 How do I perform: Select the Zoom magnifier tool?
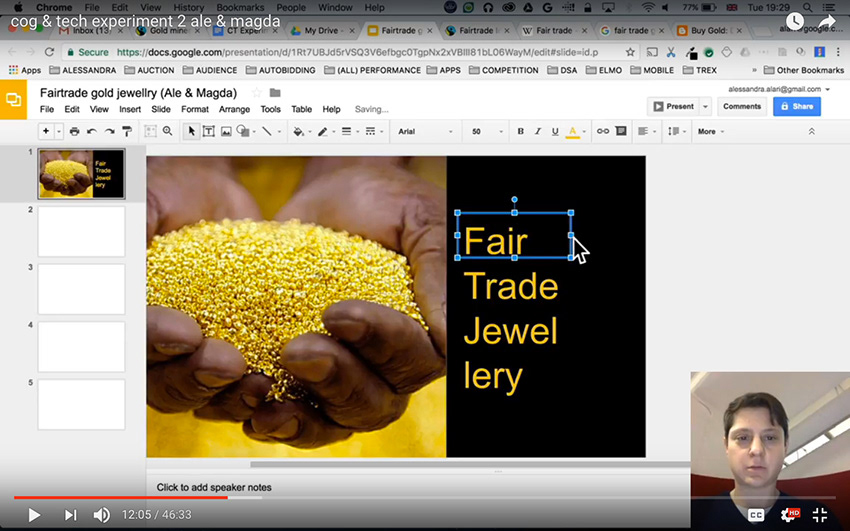(168, 131)
